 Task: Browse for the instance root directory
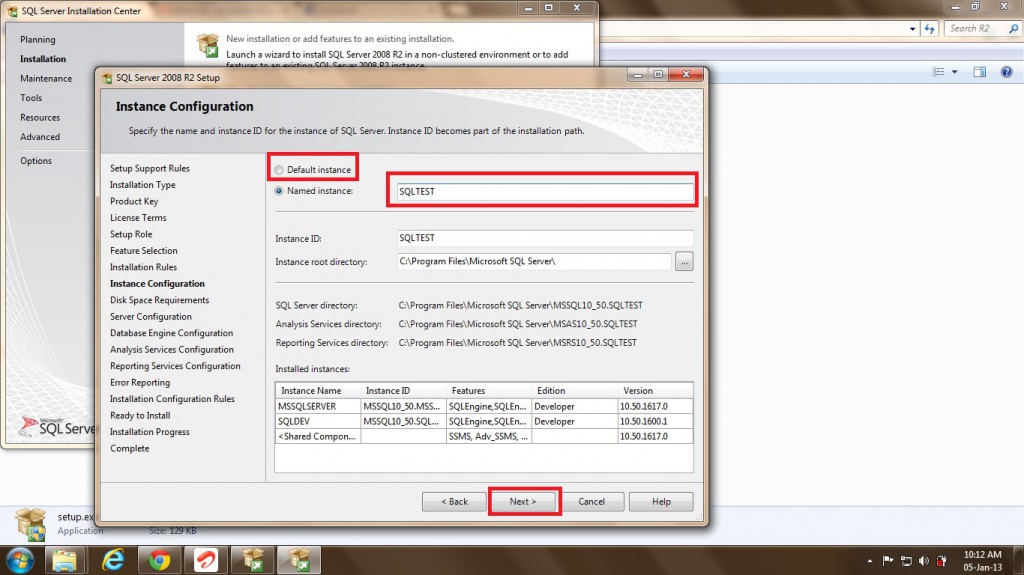pyautogui.click(x=684, y=262)
